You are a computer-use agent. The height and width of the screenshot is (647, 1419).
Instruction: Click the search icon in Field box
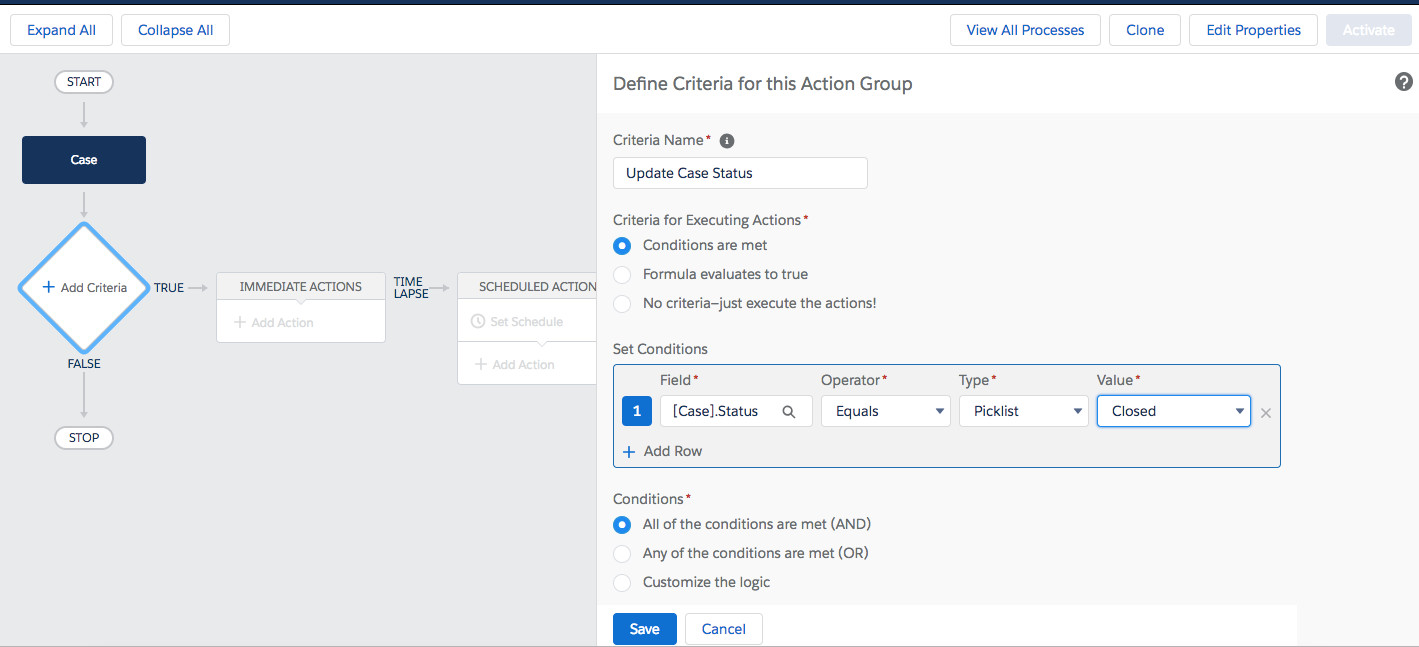coord(788,411)
